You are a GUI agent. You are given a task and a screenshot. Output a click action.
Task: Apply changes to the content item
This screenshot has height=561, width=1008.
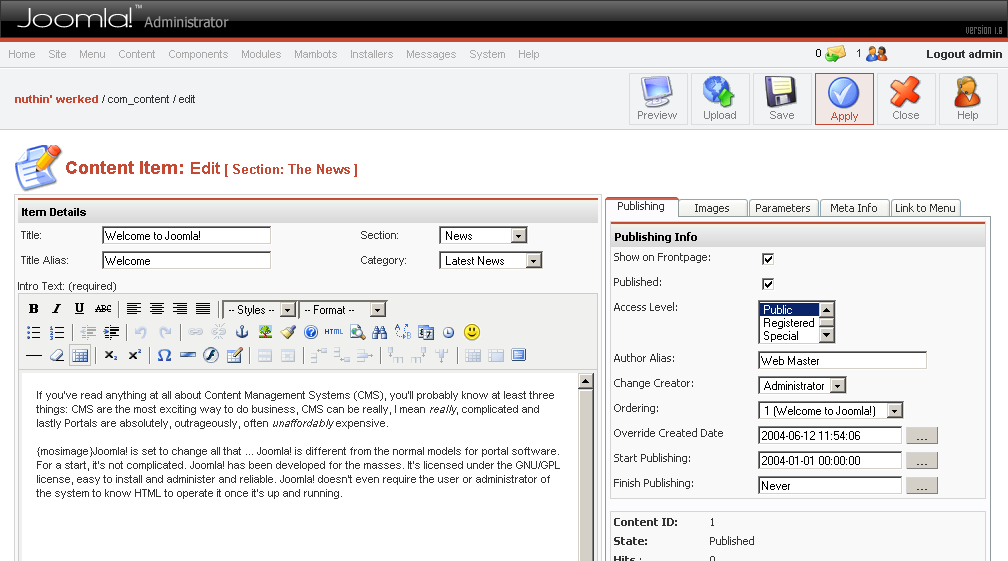click(x=844, y=99)
